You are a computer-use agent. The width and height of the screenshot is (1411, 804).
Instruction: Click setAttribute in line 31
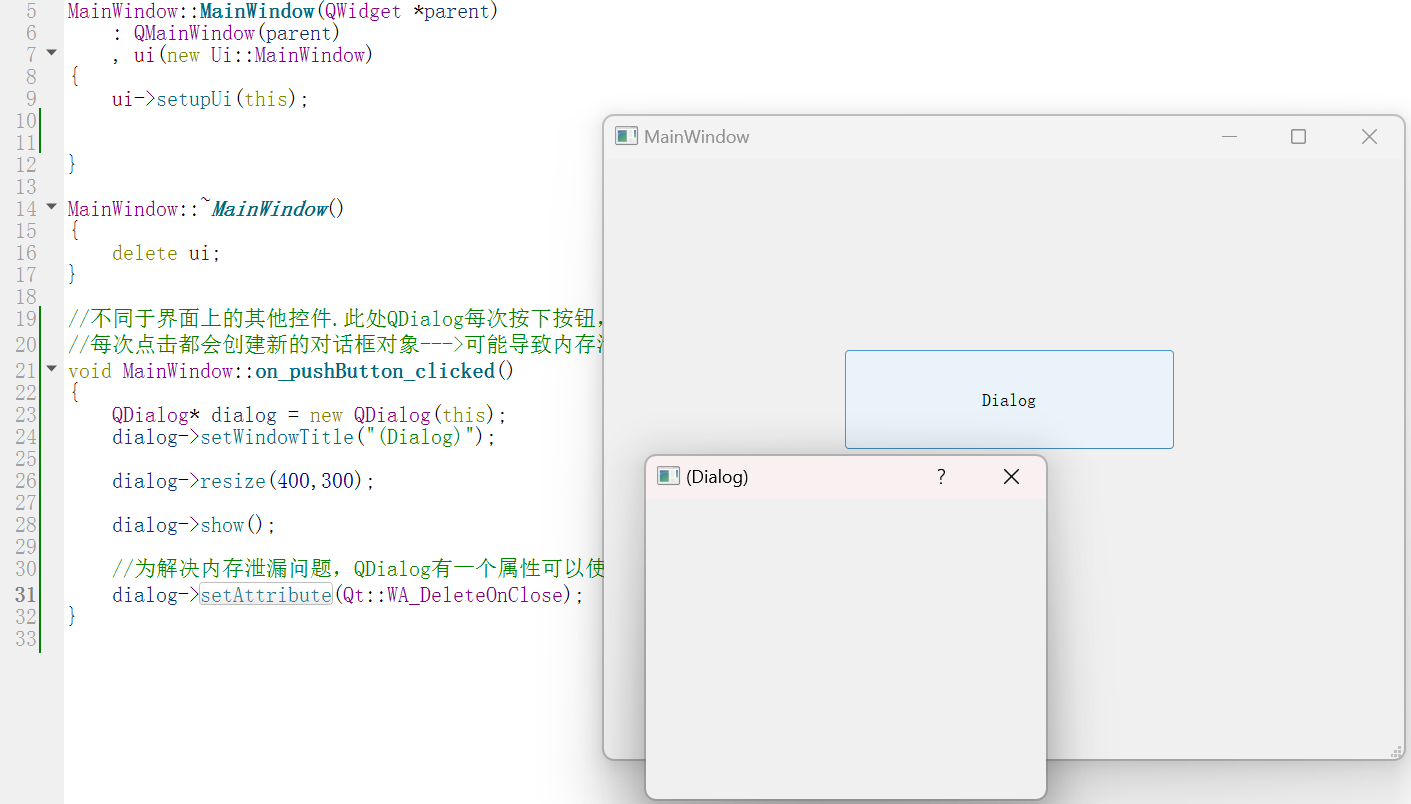(266, 595)
